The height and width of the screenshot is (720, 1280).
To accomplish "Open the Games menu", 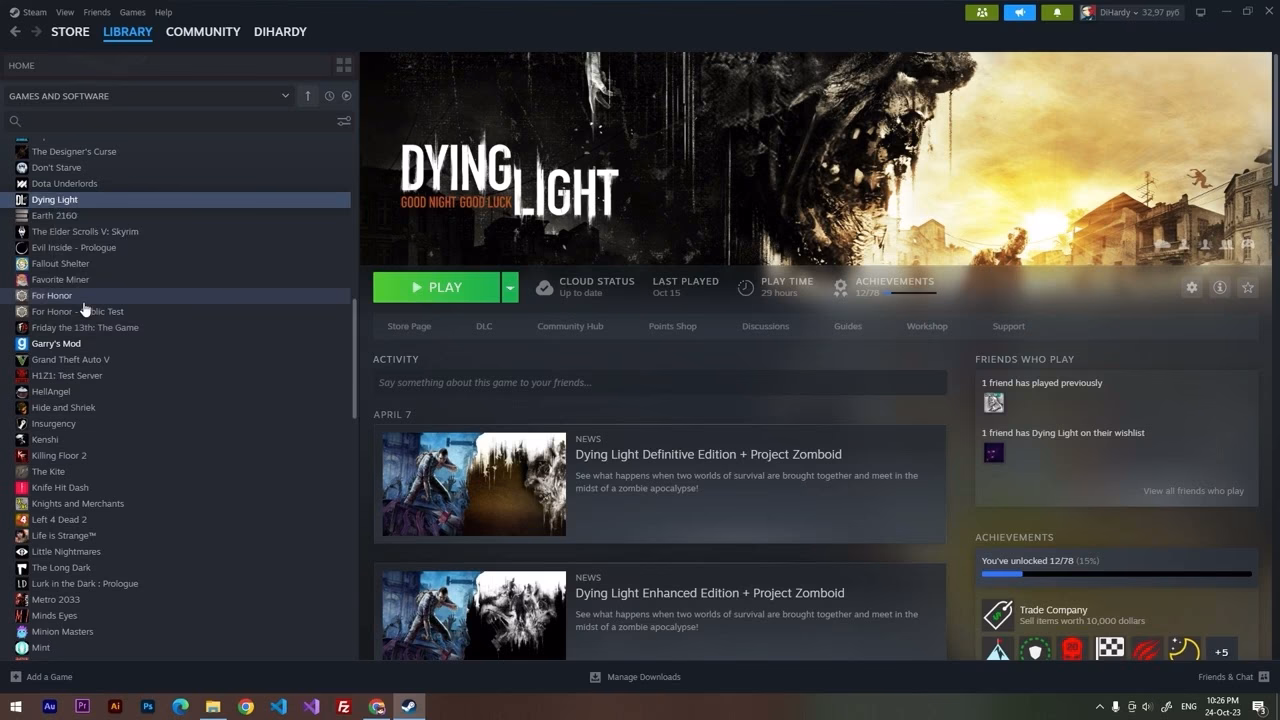I will (132, 12).
